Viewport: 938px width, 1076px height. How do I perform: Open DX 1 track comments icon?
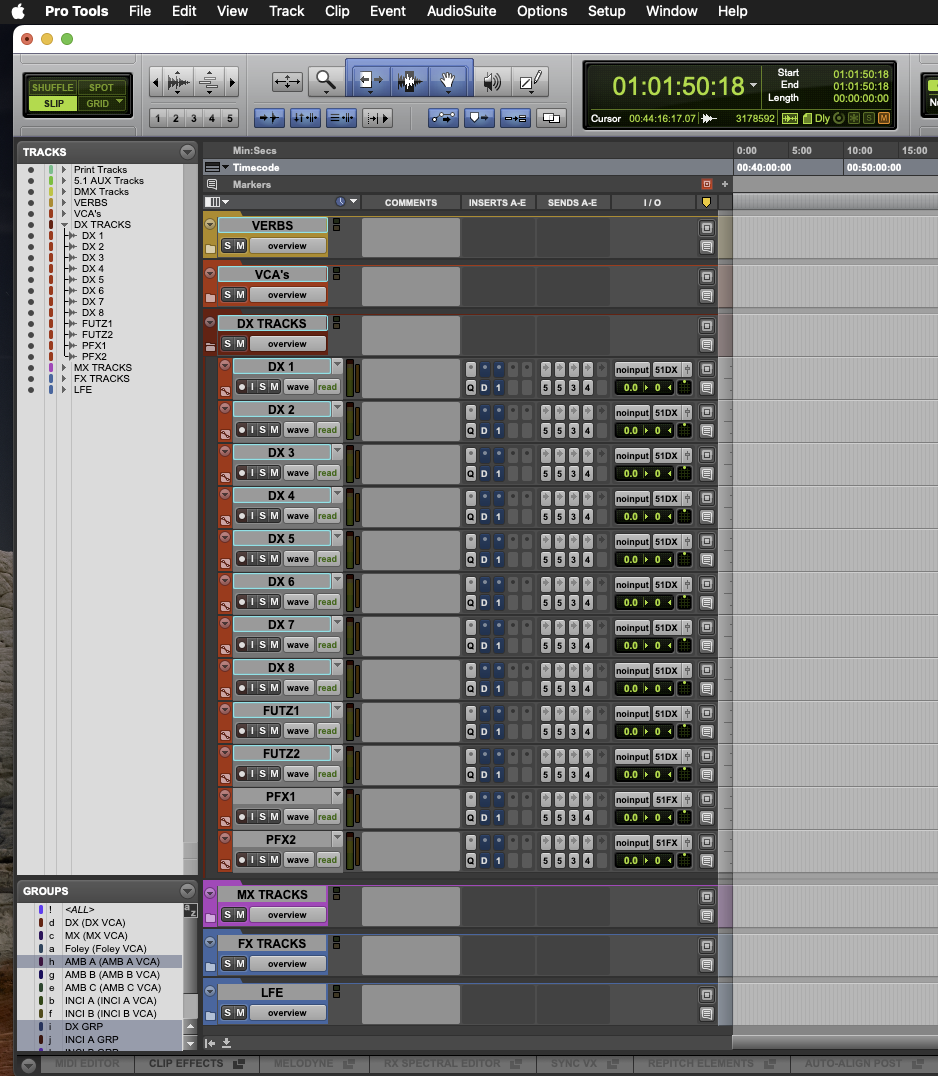(707, 388)
